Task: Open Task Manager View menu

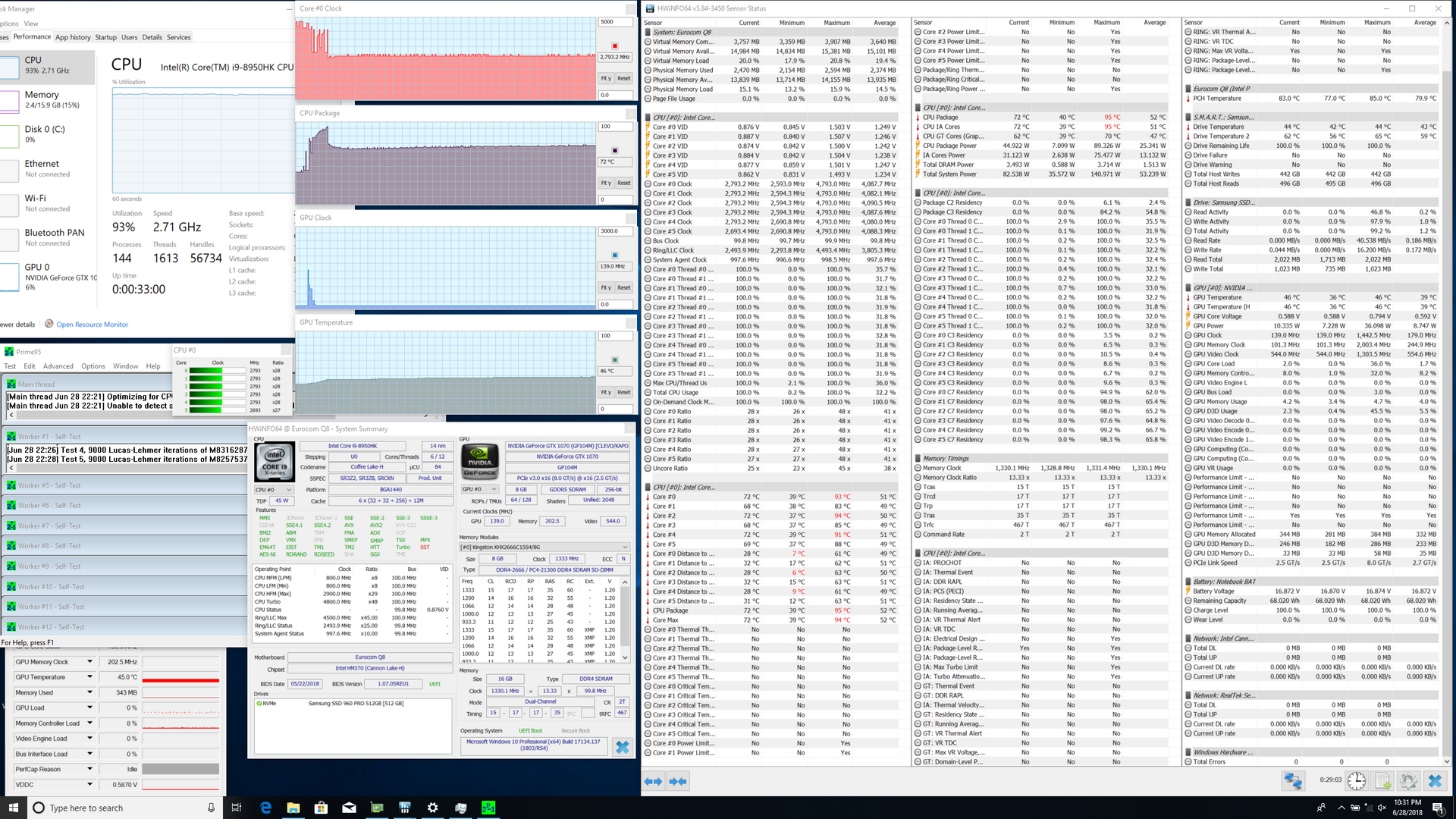Action: (x=30, y=24)
